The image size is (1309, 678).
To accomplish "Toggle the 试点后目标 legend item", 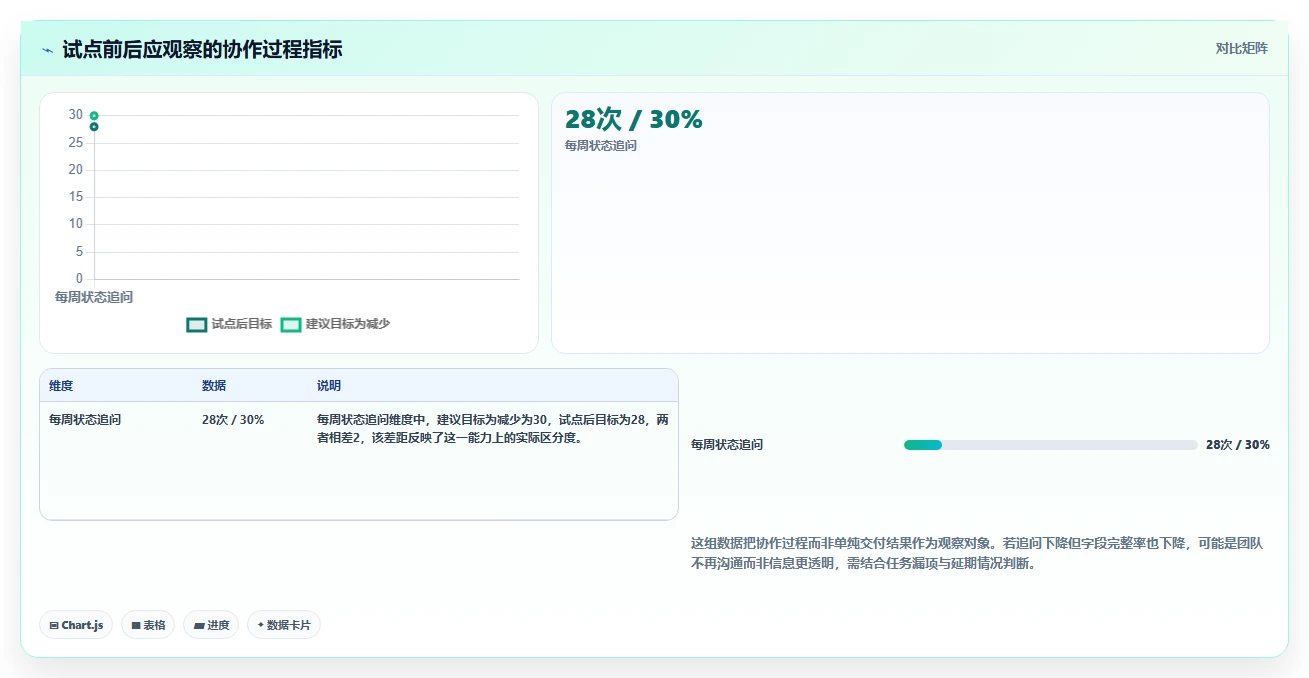I will (x=229, y=324).
